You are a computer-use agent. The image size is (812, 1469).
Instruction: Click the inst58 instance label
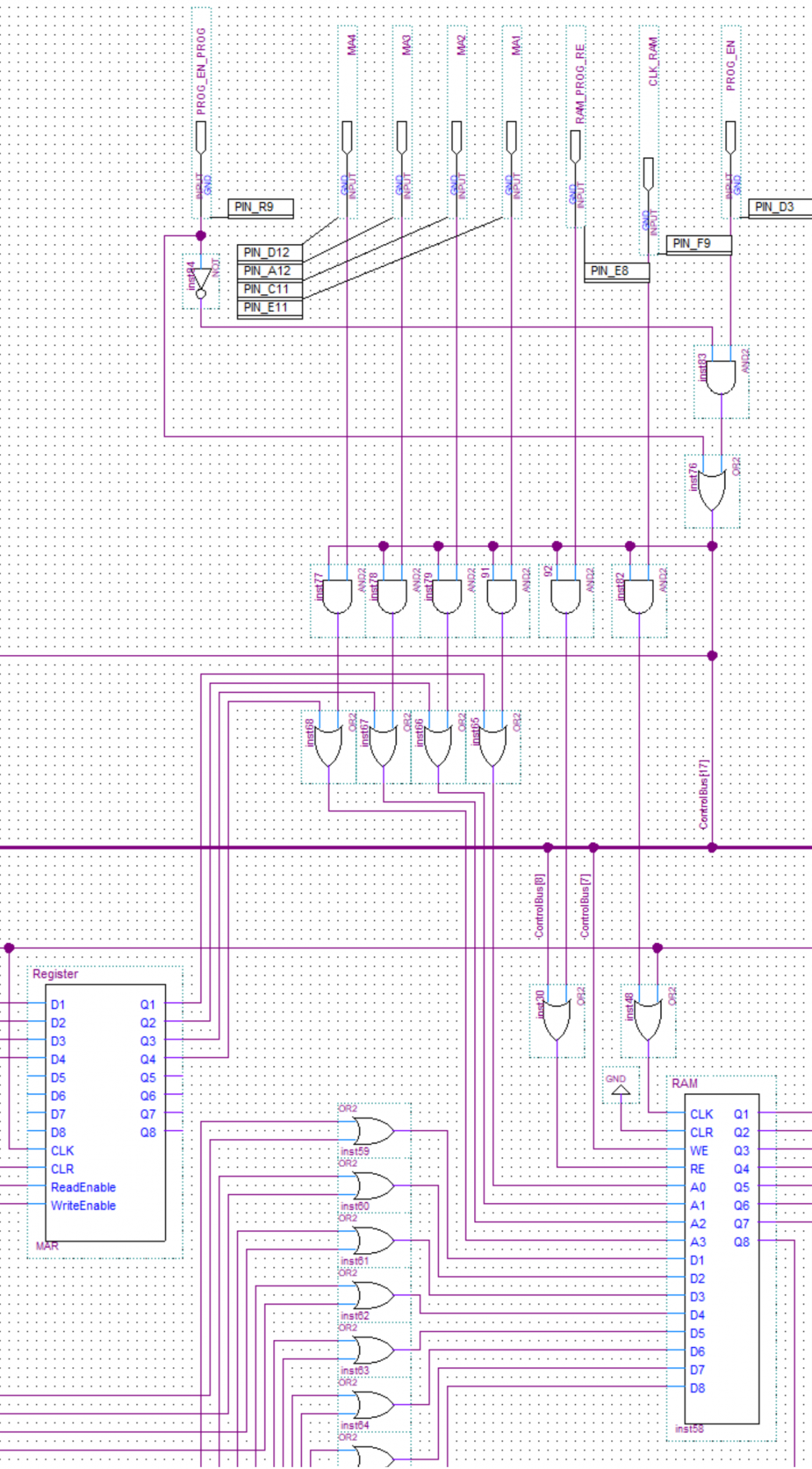pos(689,1429)
